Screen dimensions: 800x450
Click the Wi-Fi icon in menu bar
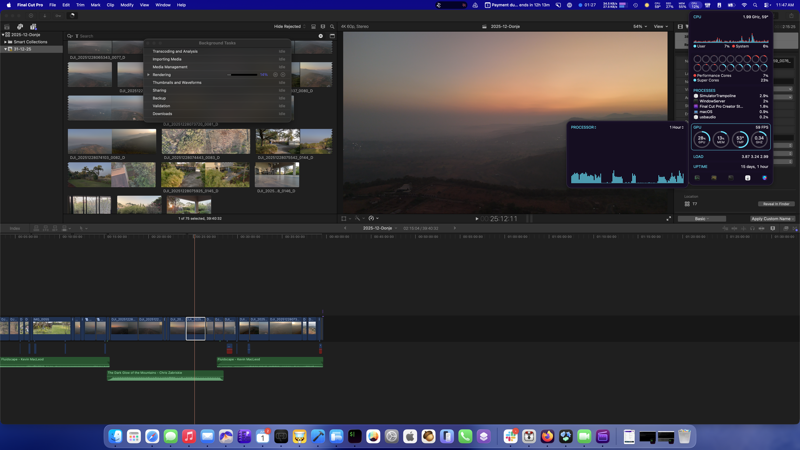coord(744,5)
